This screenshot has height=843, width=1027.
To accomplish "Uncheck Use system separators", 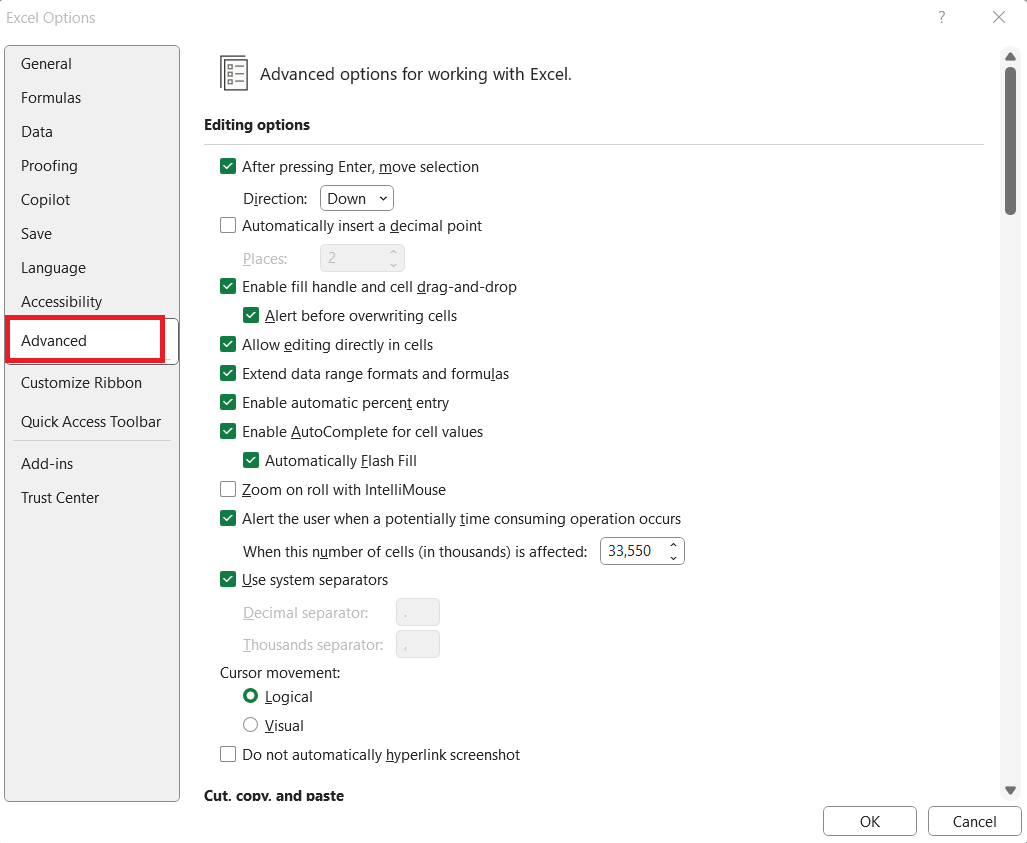I will [x=228, y=580].
